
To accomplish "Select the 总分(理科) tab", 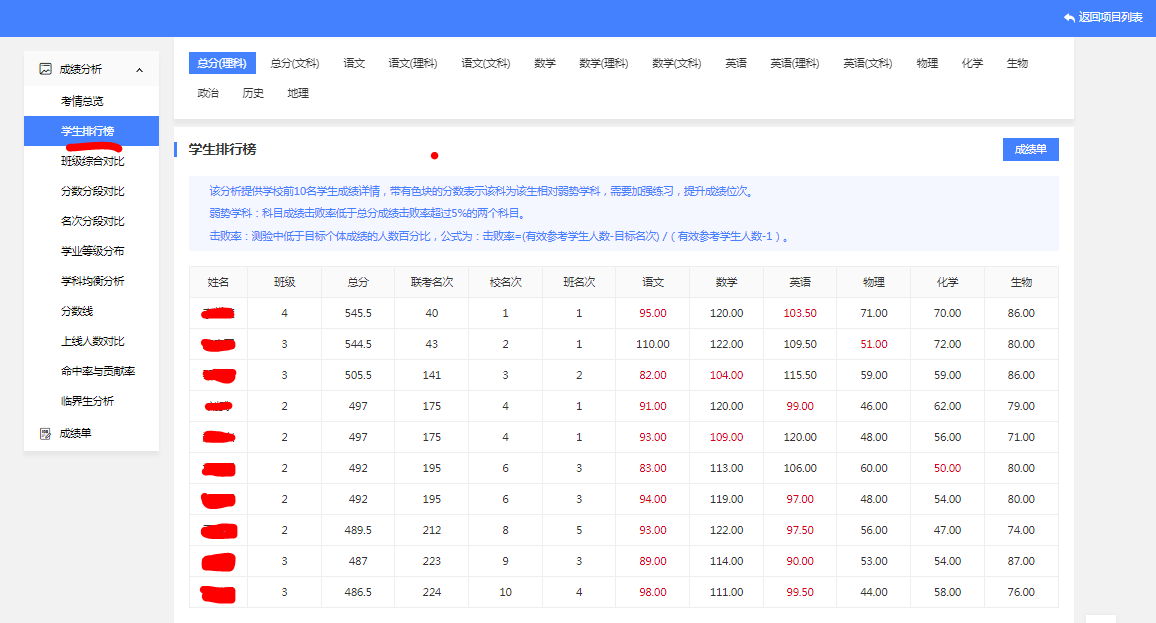I will (x=222, y=63).
